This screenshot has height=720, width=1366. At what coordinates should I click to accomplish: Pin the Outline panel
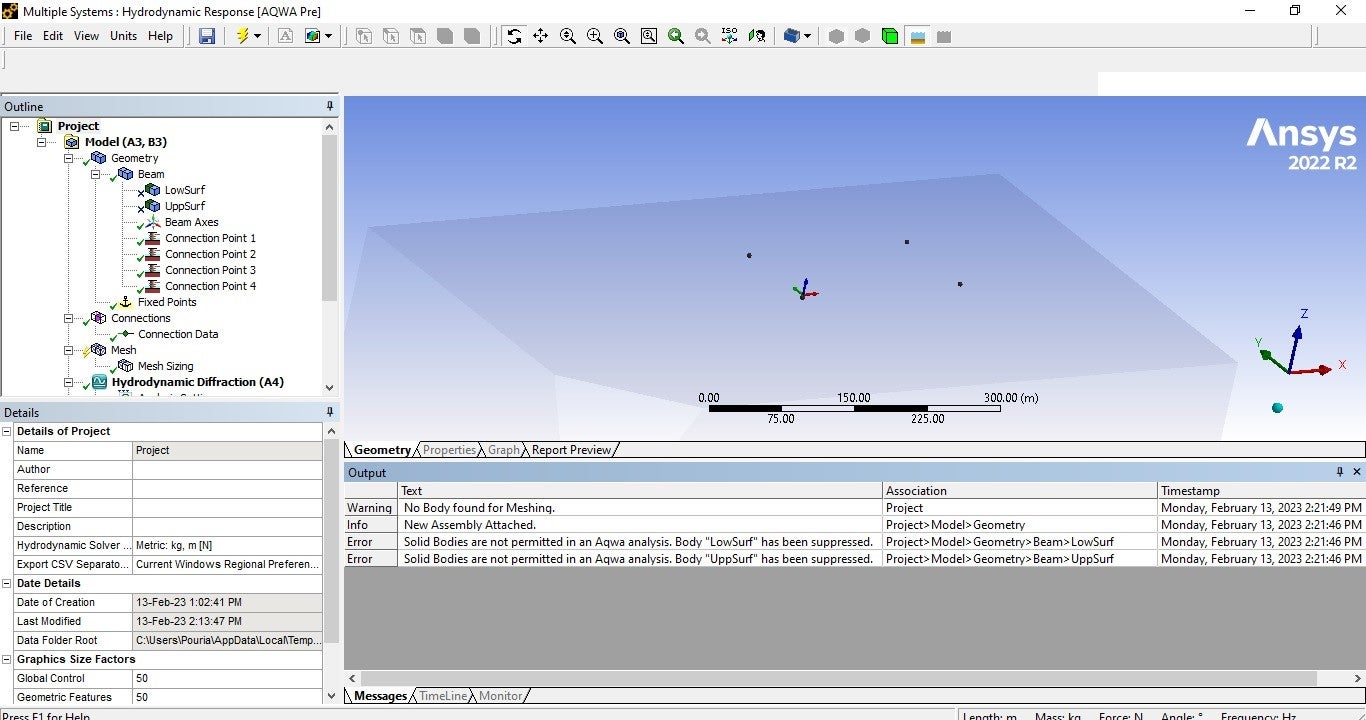[x=330, y=106]
